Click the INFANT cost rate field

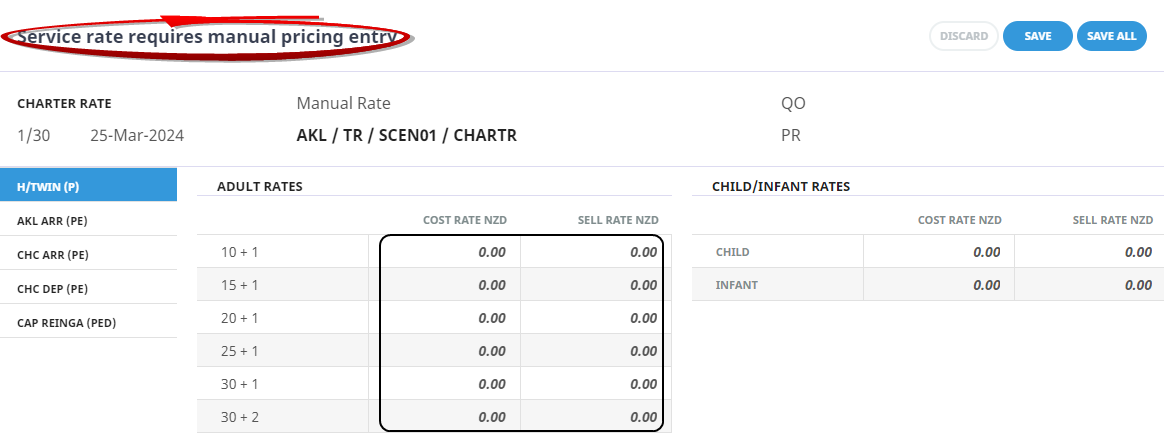(938, 285)
